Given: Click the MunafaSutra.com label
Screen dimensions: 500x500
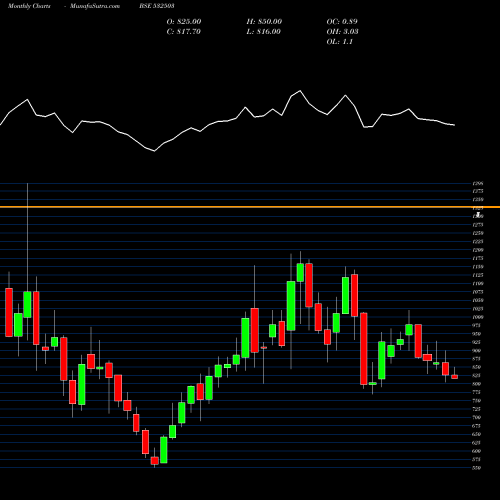Looking at the screenshot, I should click(x=95, y=6).
